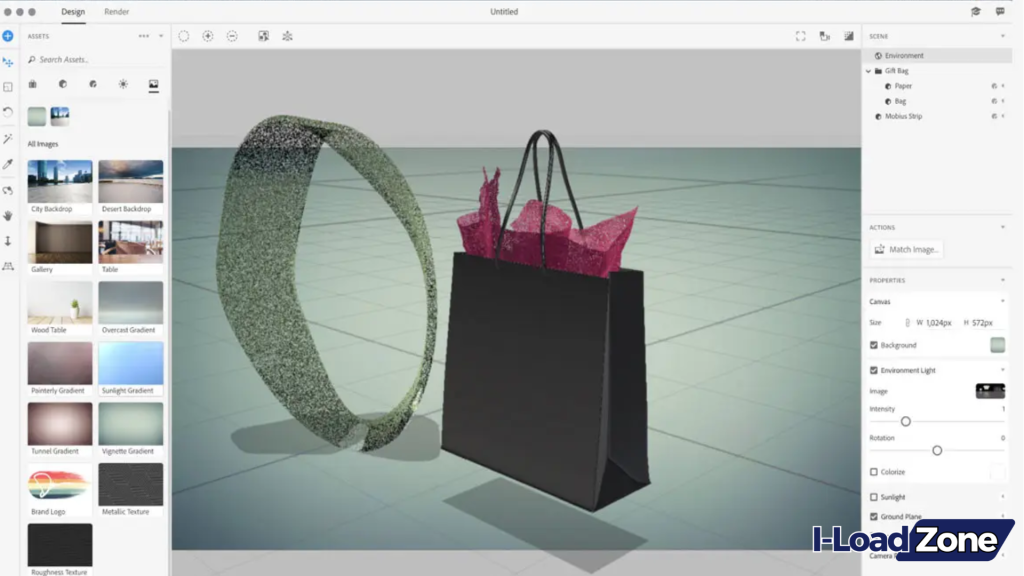The width and height of the screenshot is (1024, 576).
Task: Disable the Environment Light checkbox
Action: [874, 370]
